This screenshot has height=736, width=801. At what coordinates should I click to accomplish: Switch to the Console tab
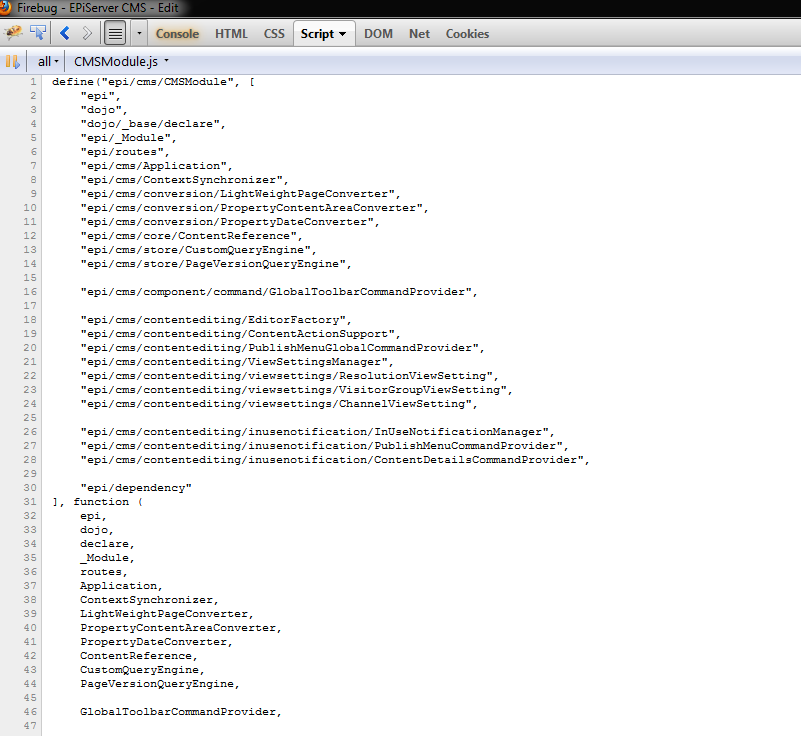[x=177, y=34]
